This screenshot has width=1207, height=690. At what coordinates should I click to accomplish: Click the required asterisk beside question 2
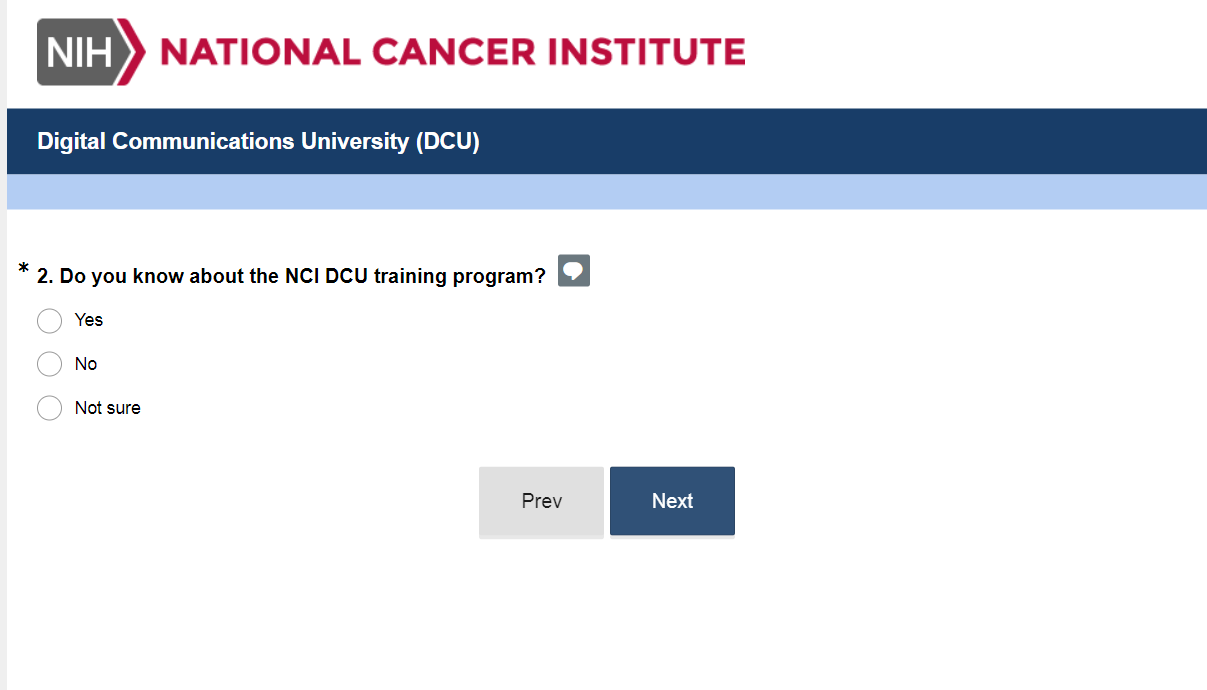click(x=24, y=270)
